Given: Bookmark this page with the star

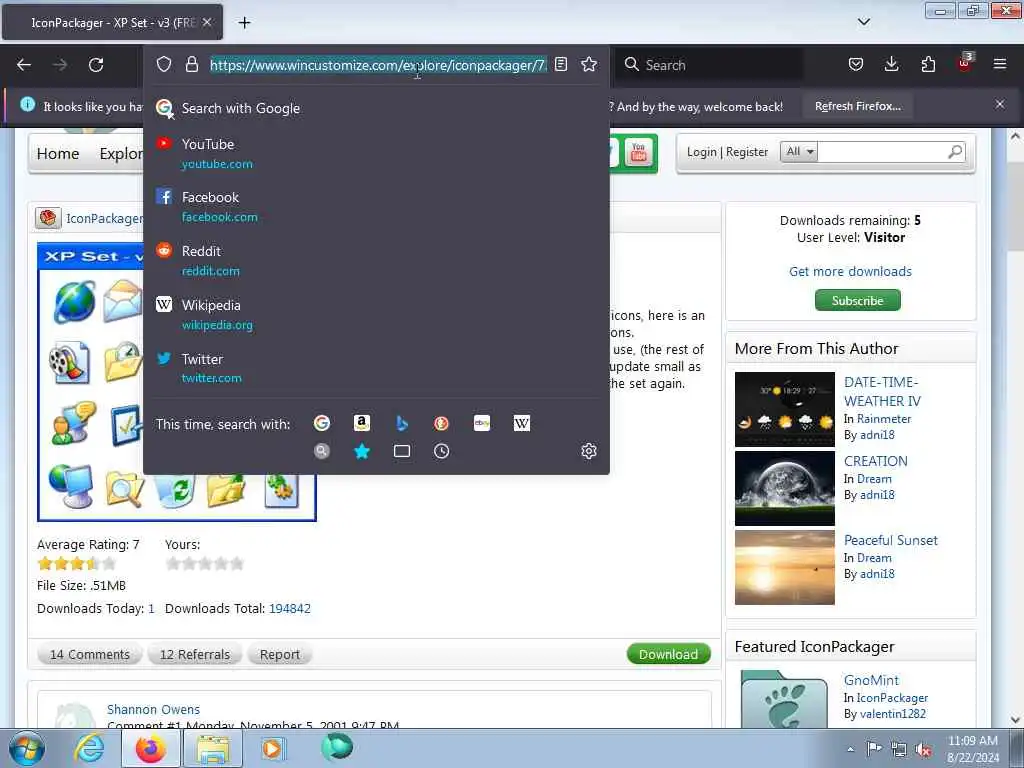Looking at the screenshot, I should click(x=589, y=64).
